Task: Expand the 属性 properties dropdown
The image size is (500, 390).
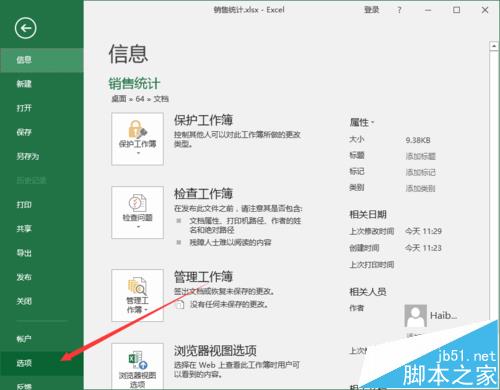Action: tap(362, 123)
